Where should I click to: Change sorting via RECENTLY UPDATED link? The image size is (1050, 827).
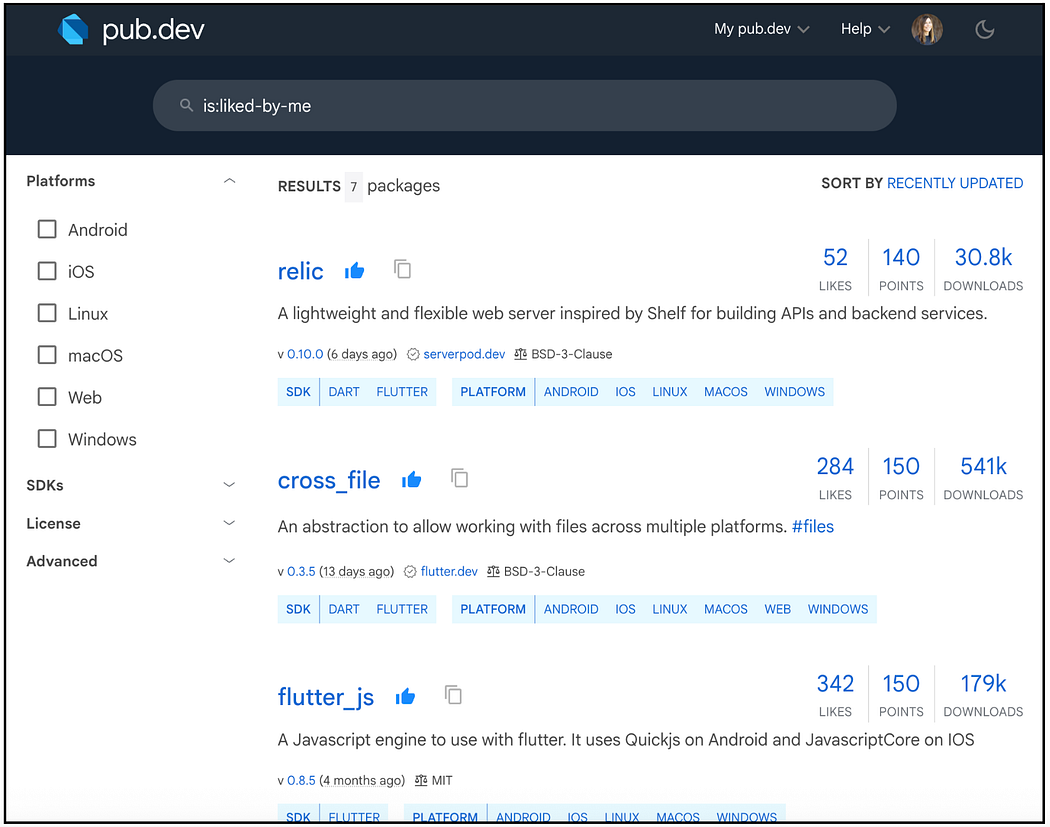954,183
